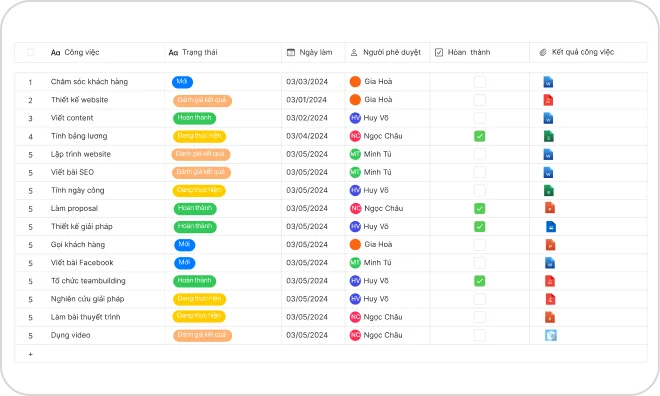Viewport: 660px width, 396px height.
Task: Open the Word file for Viết bài Facebook
Action: tap(550, 263)
